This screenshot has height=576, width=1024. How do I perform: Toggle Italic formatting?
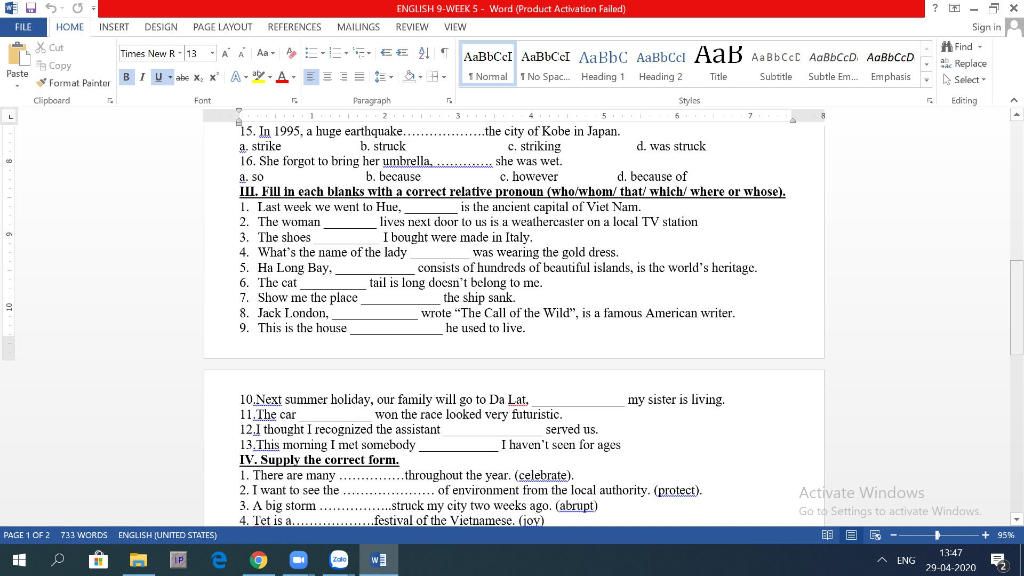(142, 77)
